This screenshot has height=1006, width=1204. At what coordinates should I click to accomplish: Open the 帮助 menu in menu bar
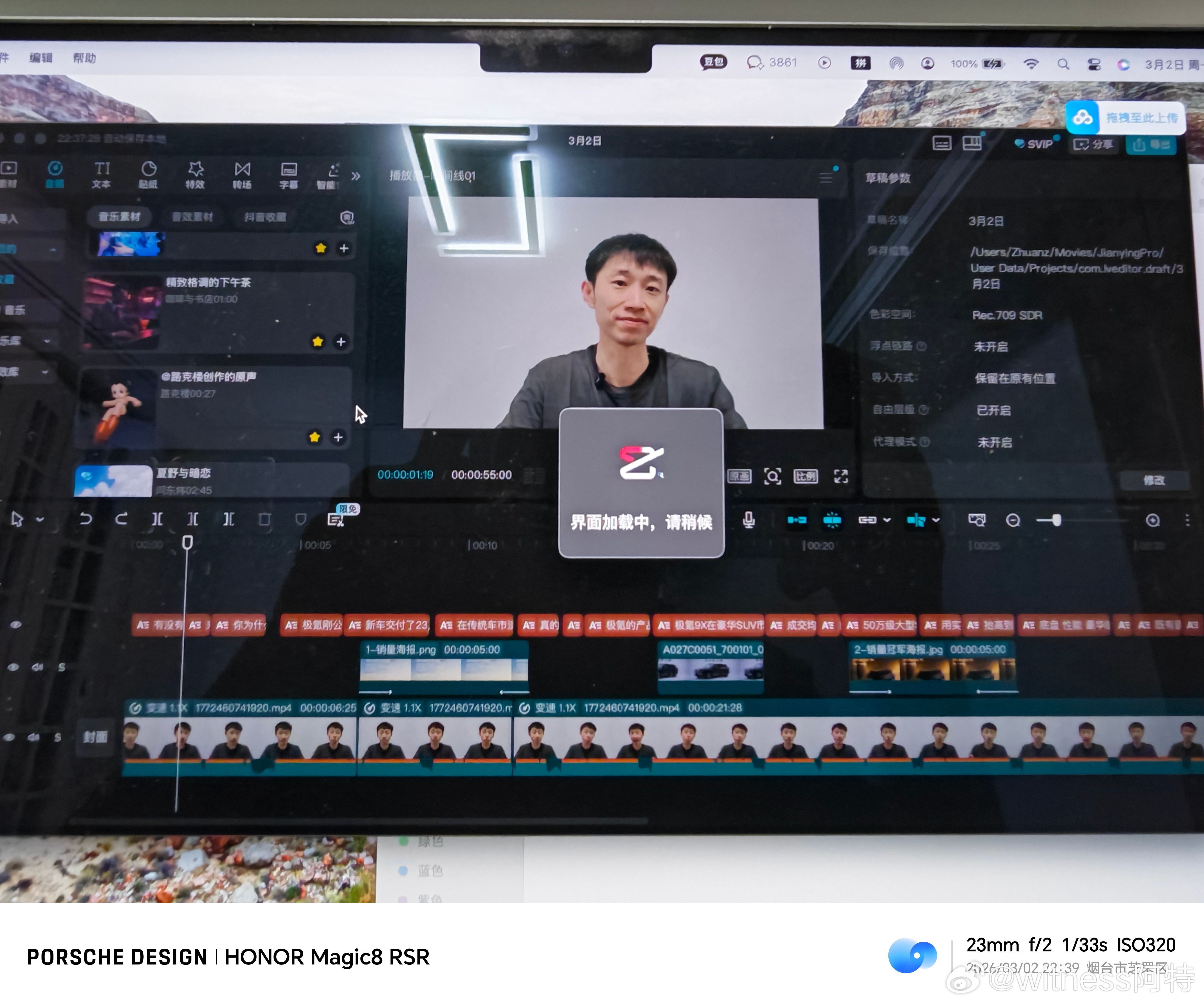click(x=84, y=58)
